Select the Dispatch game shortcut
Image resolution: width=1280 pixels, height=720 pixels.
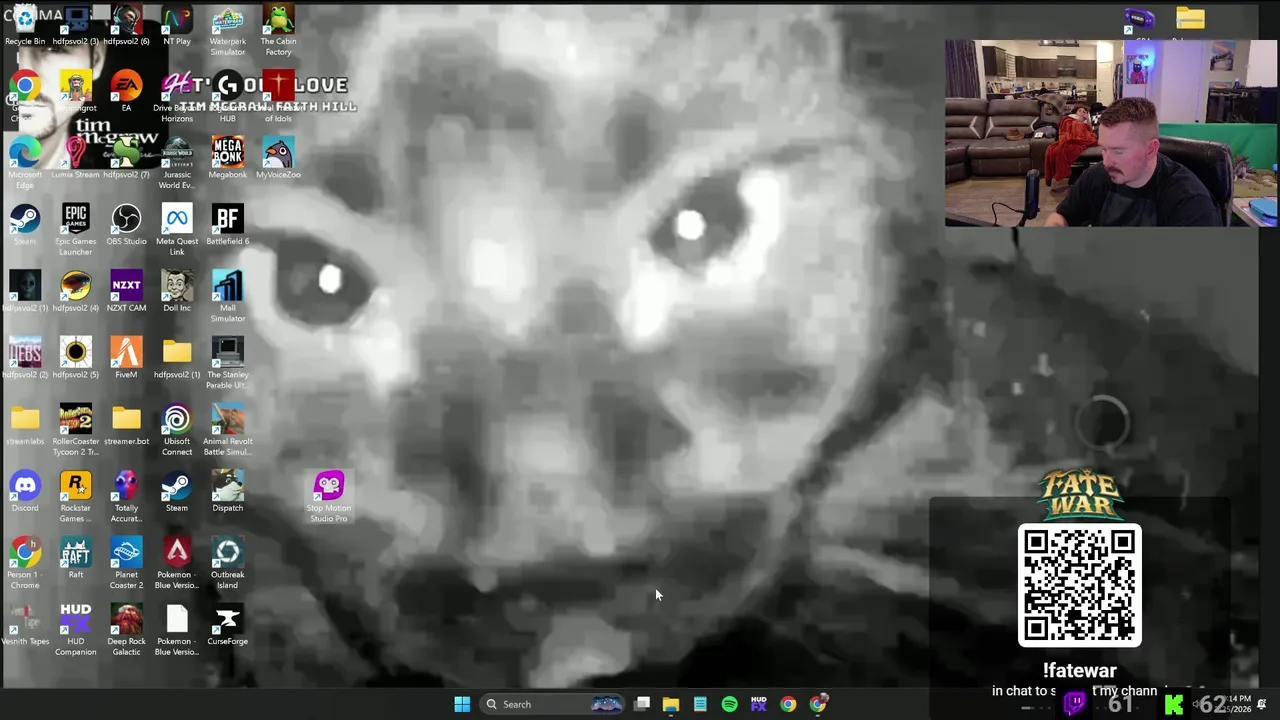(228, 493)
